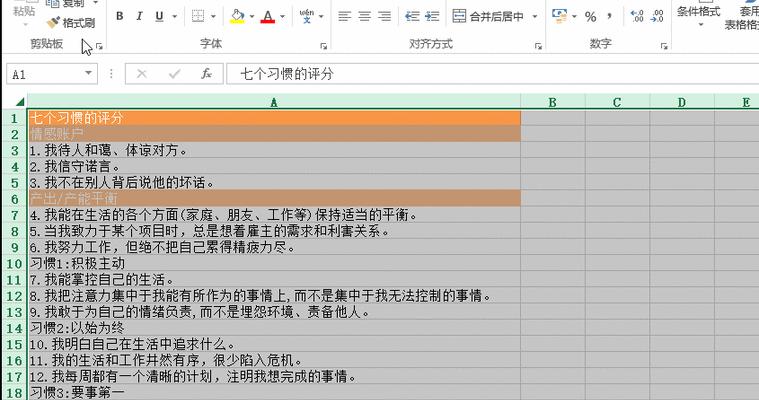Select row 1 header
Screen dimensions: 759x400
click(14, 118)
